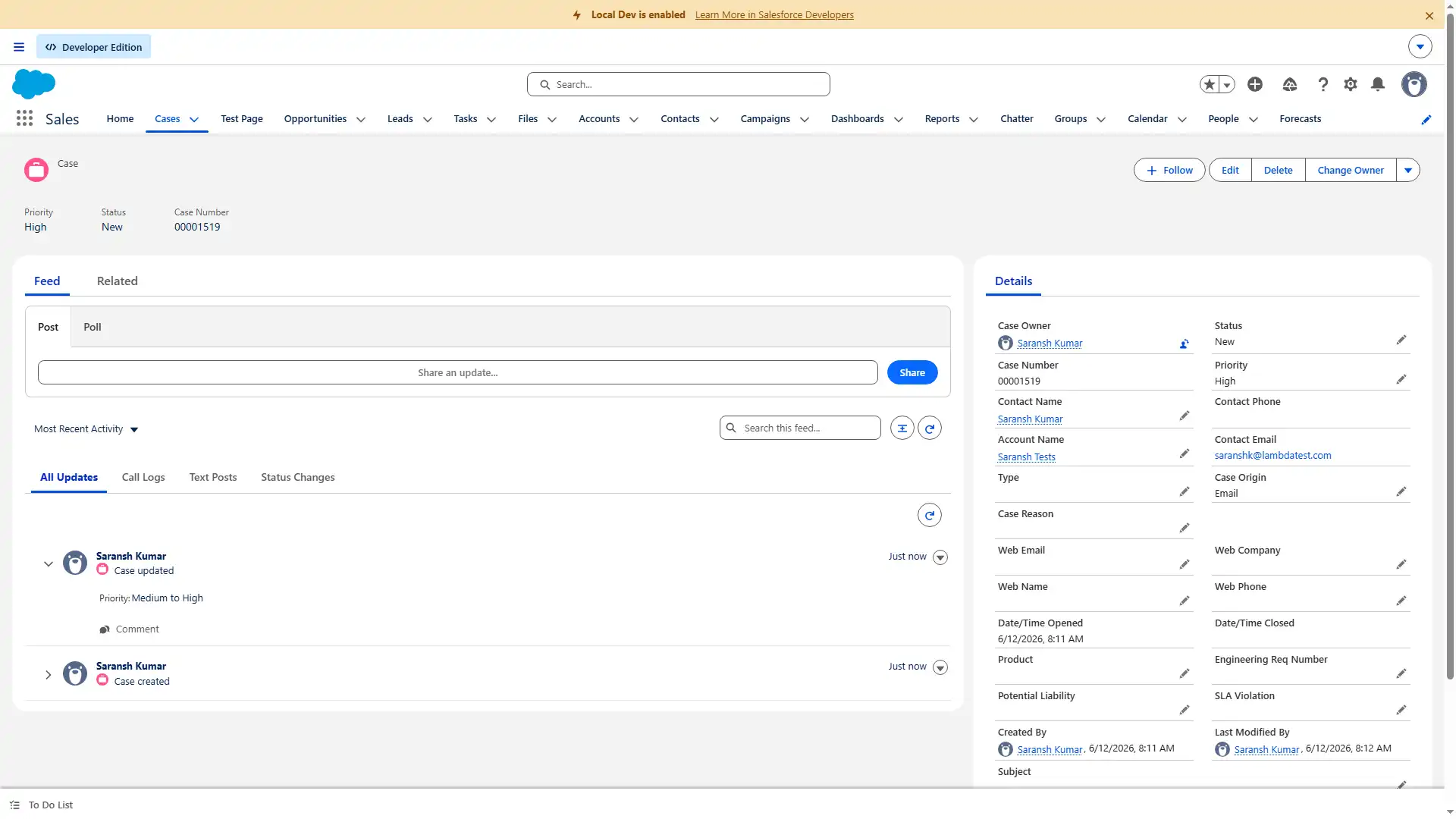The image size is (1456, 819).
Task: Open the Forecasts nav tab
Action: (1301, 119)
